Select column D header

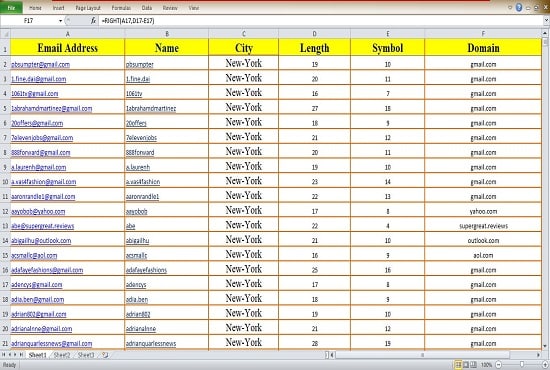(314, 34)
